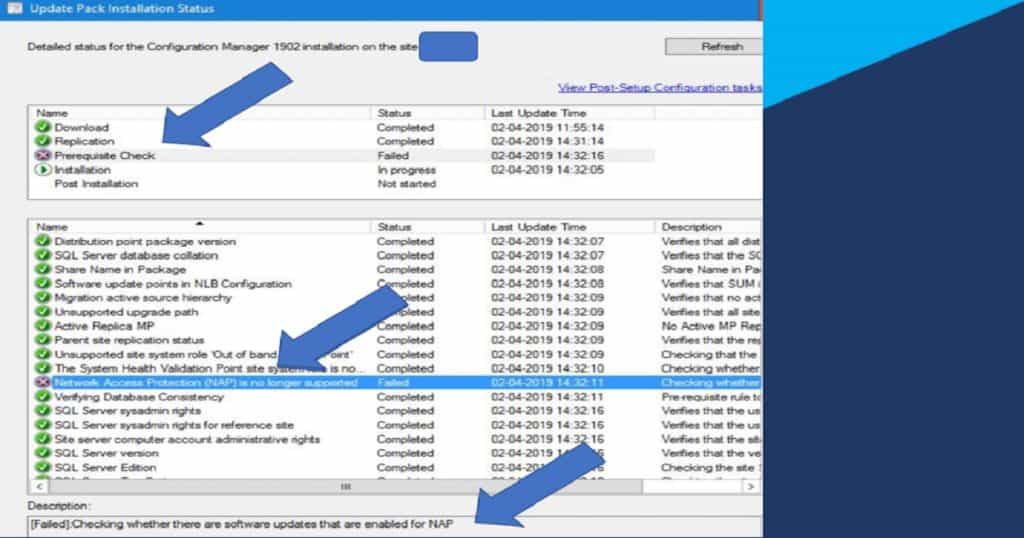This screenshot has height=538, width=1024.
Task: Click check icon for SQL Server version
Action: pyautogui.click(x=43, y=453)
